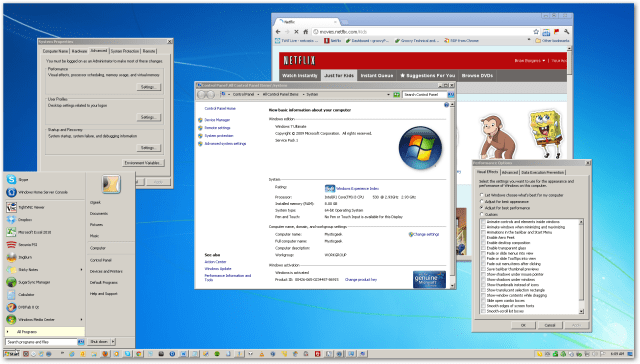Expand All Programs in Start menu
The image size is (640, 364).
[45, 332]
